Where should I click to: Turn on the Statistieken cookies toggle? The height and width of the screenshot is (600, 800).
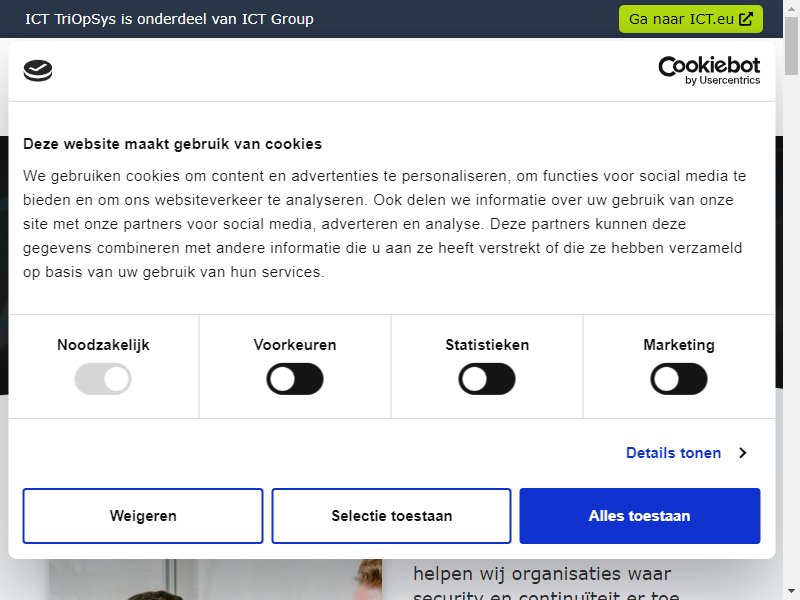click(x=487, y=379)
